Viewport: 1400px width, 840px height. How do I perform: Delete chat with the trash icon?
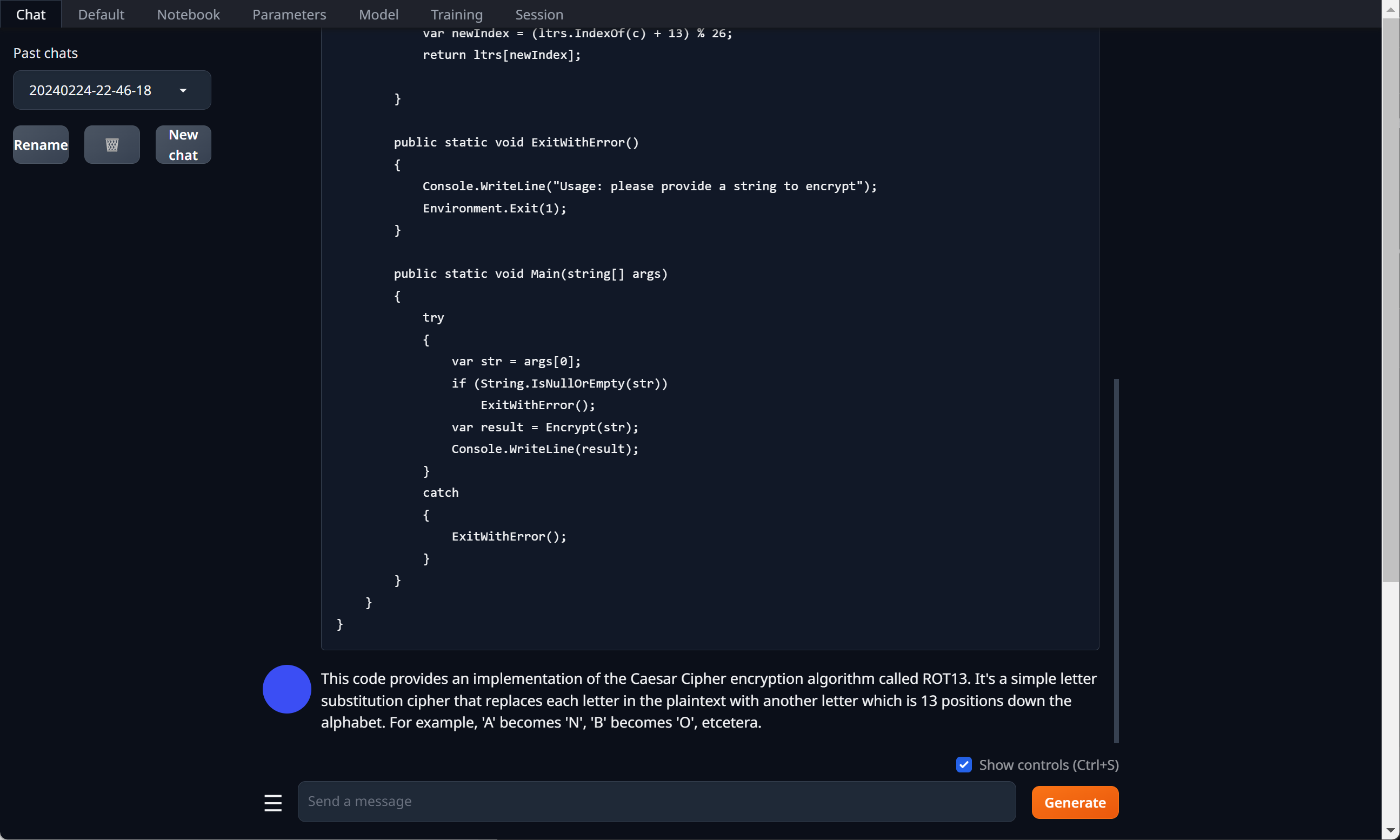coord(112,145)
